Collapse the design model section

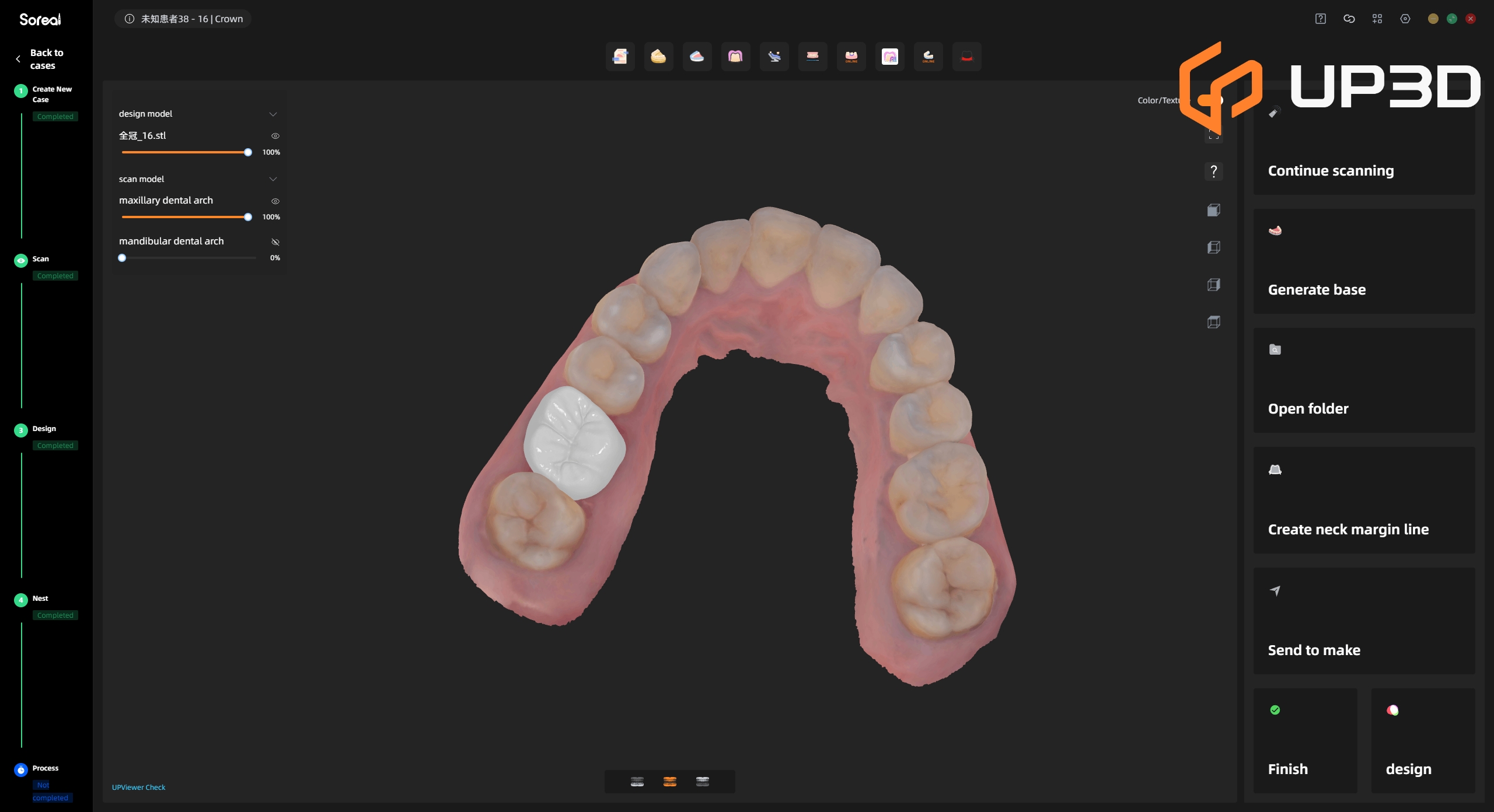coord(273,114)
